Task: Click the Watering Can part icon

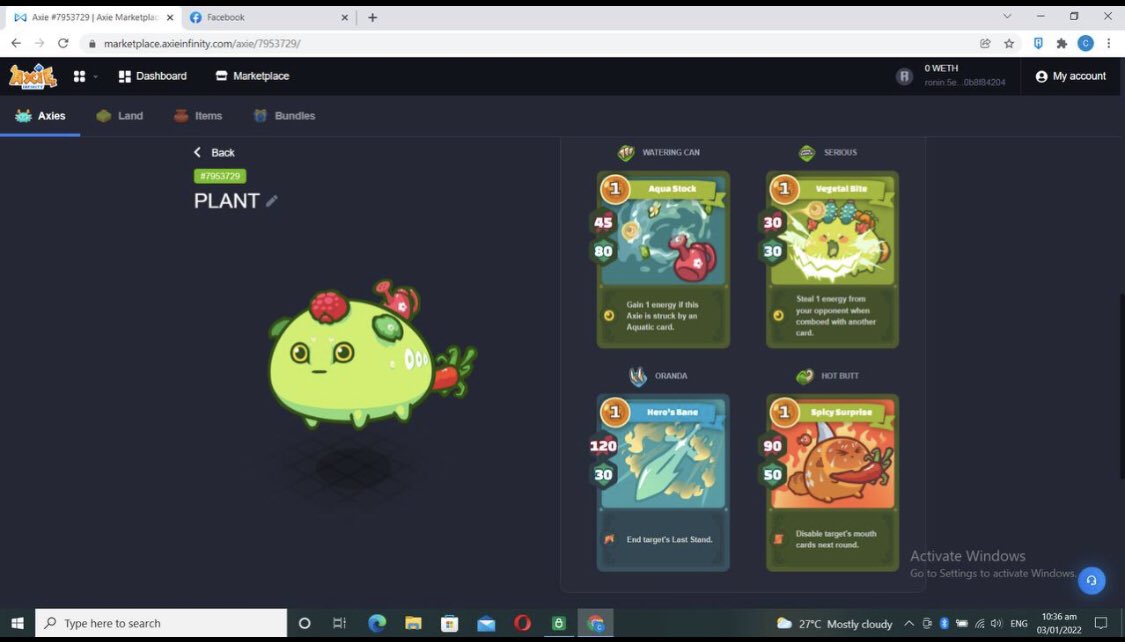Action: (x=626, y=152)
